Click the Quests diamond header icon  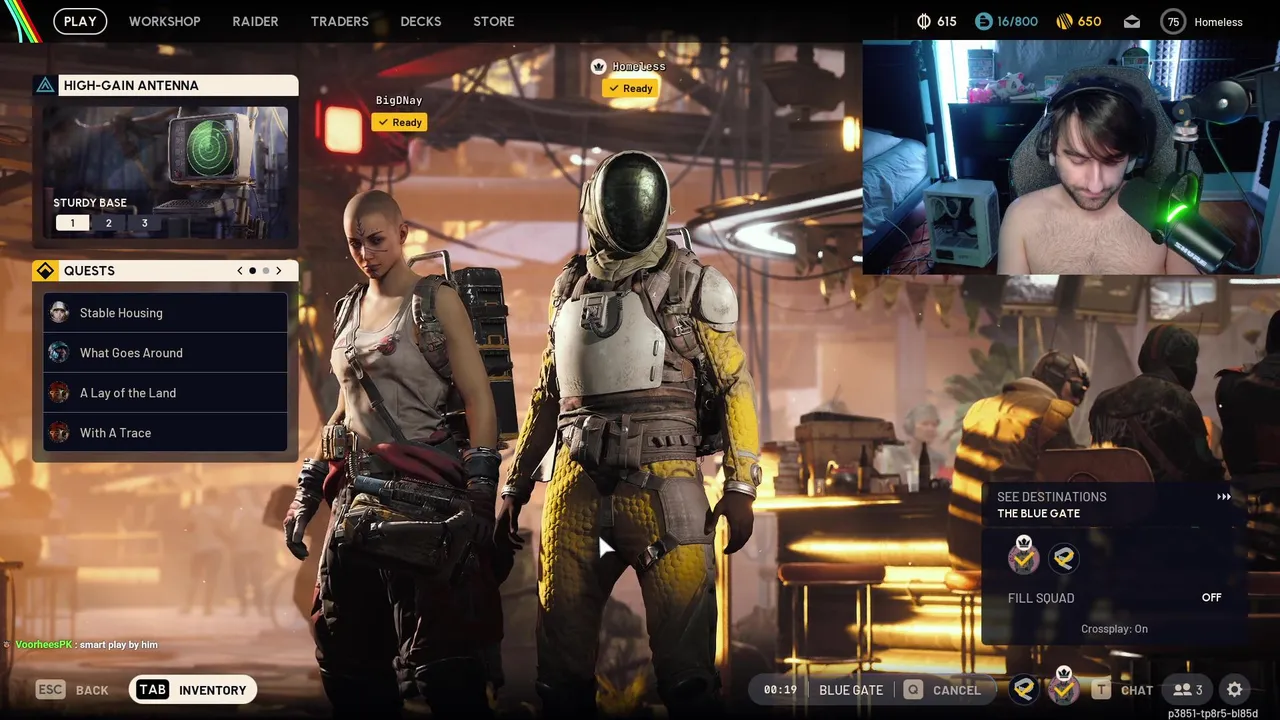pyautogui.click(x=45, y=271)
